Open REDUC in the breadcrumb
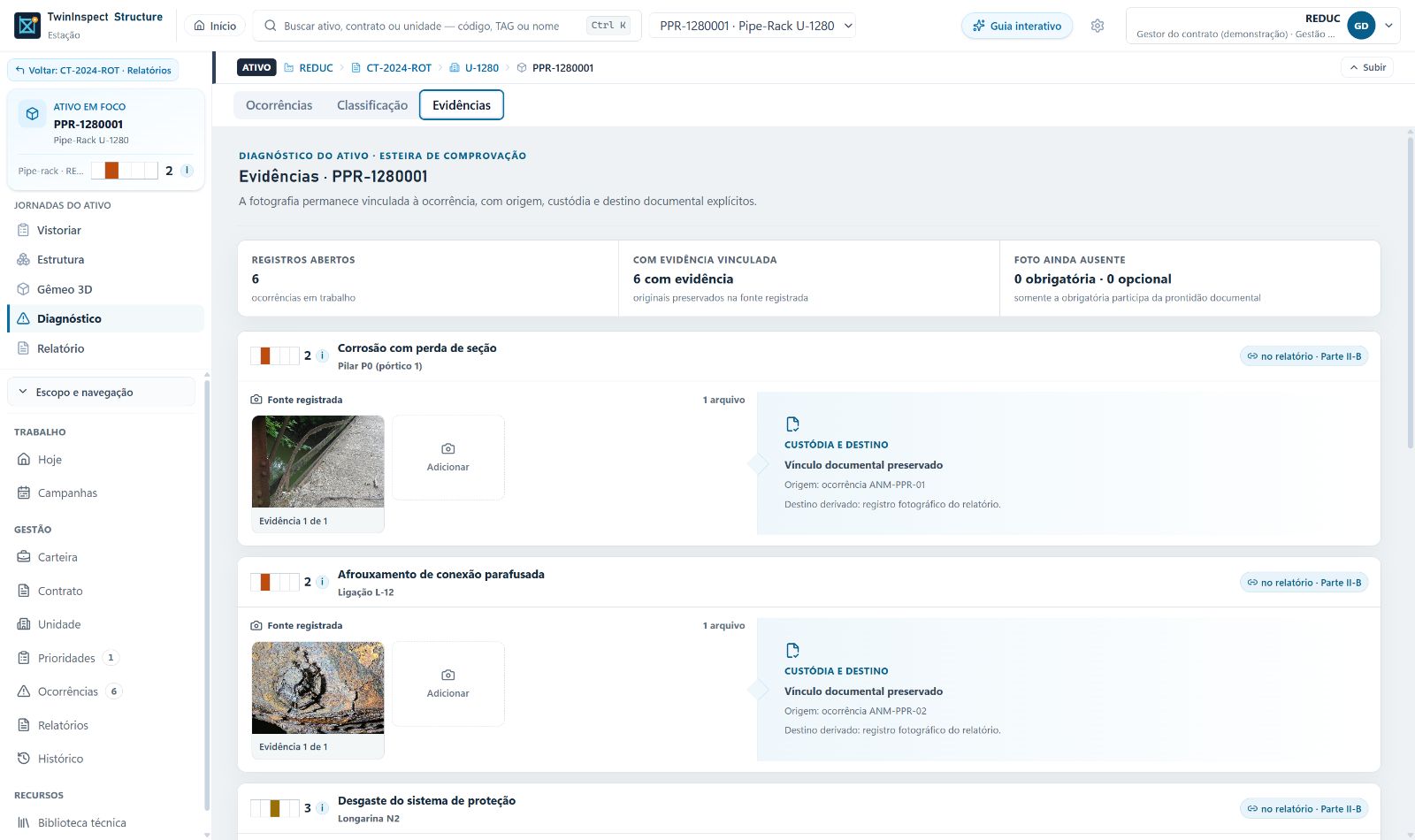 coord(309,68)
